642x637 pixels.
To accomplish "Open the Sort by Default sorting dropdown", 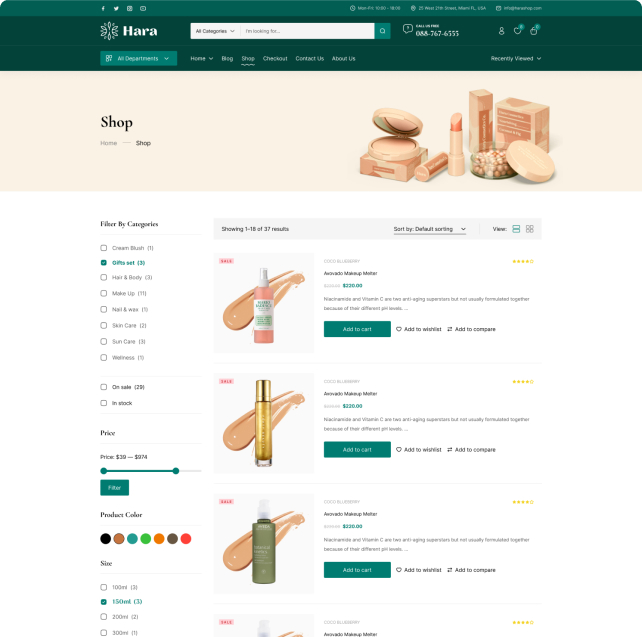I will pos(430,229).
